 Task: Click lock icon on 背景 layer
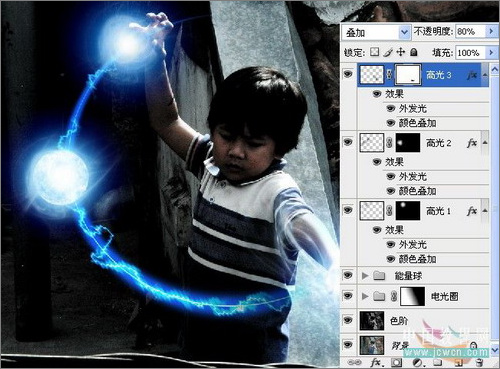[x=473, y=346]
